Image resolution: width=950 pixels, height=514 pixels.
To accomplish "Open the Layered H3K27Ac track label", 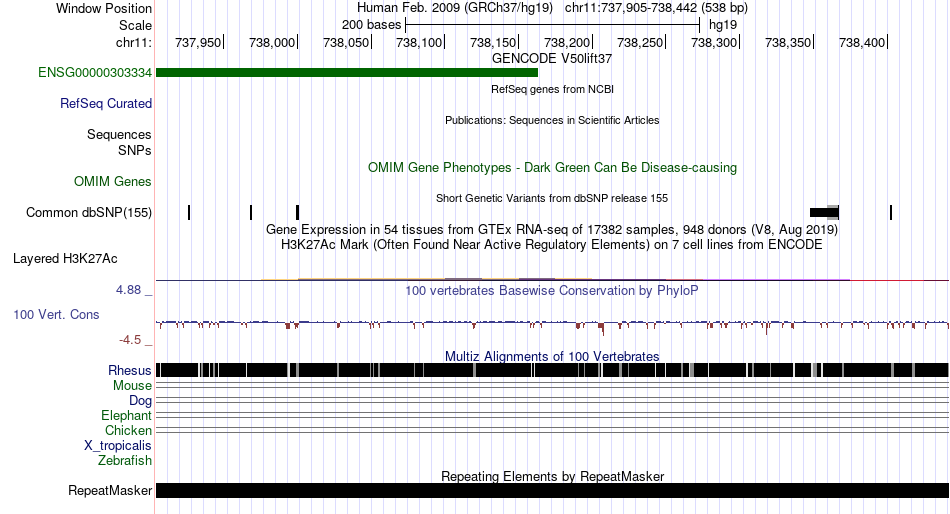I will click(65, 259).
